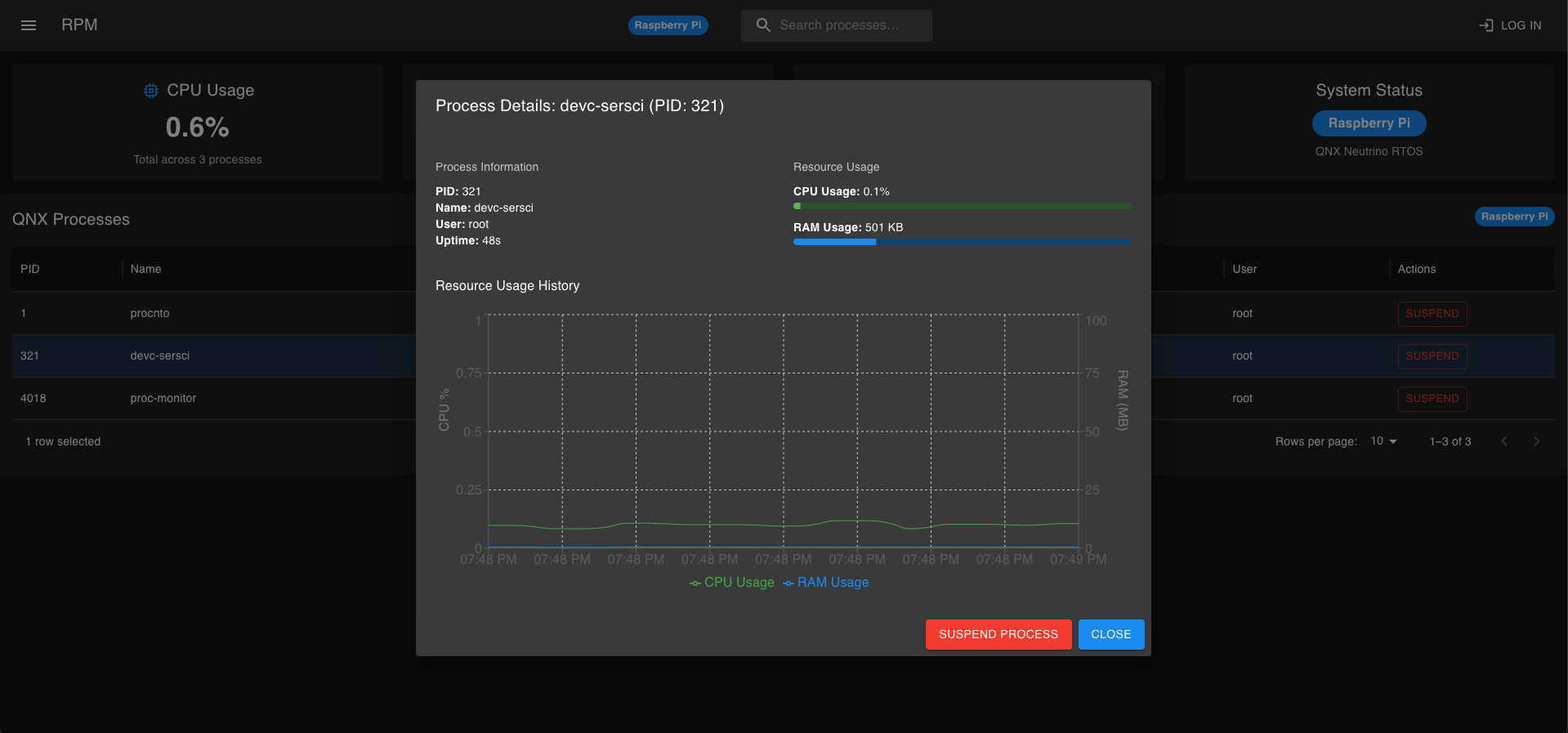Sort by User column header

1244,269
